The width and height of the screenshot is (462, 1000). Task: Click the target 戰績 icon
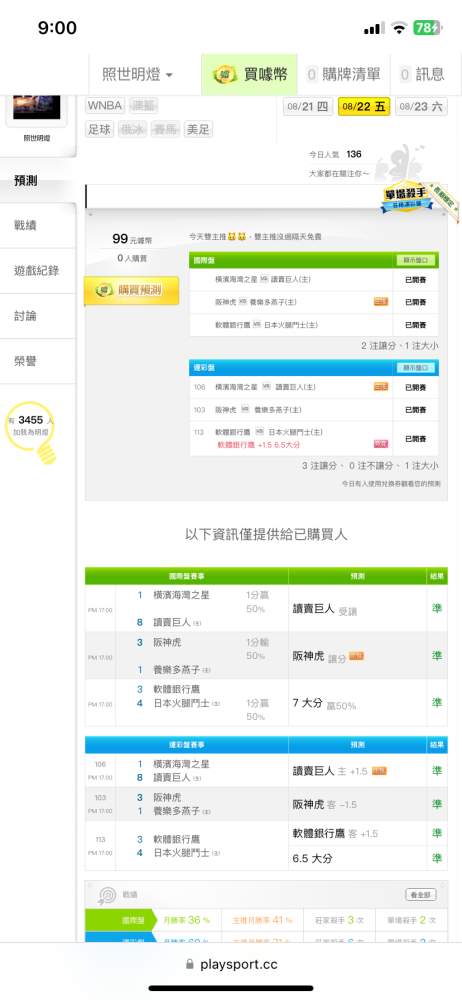pyautogui.click(x=106, y=895)
